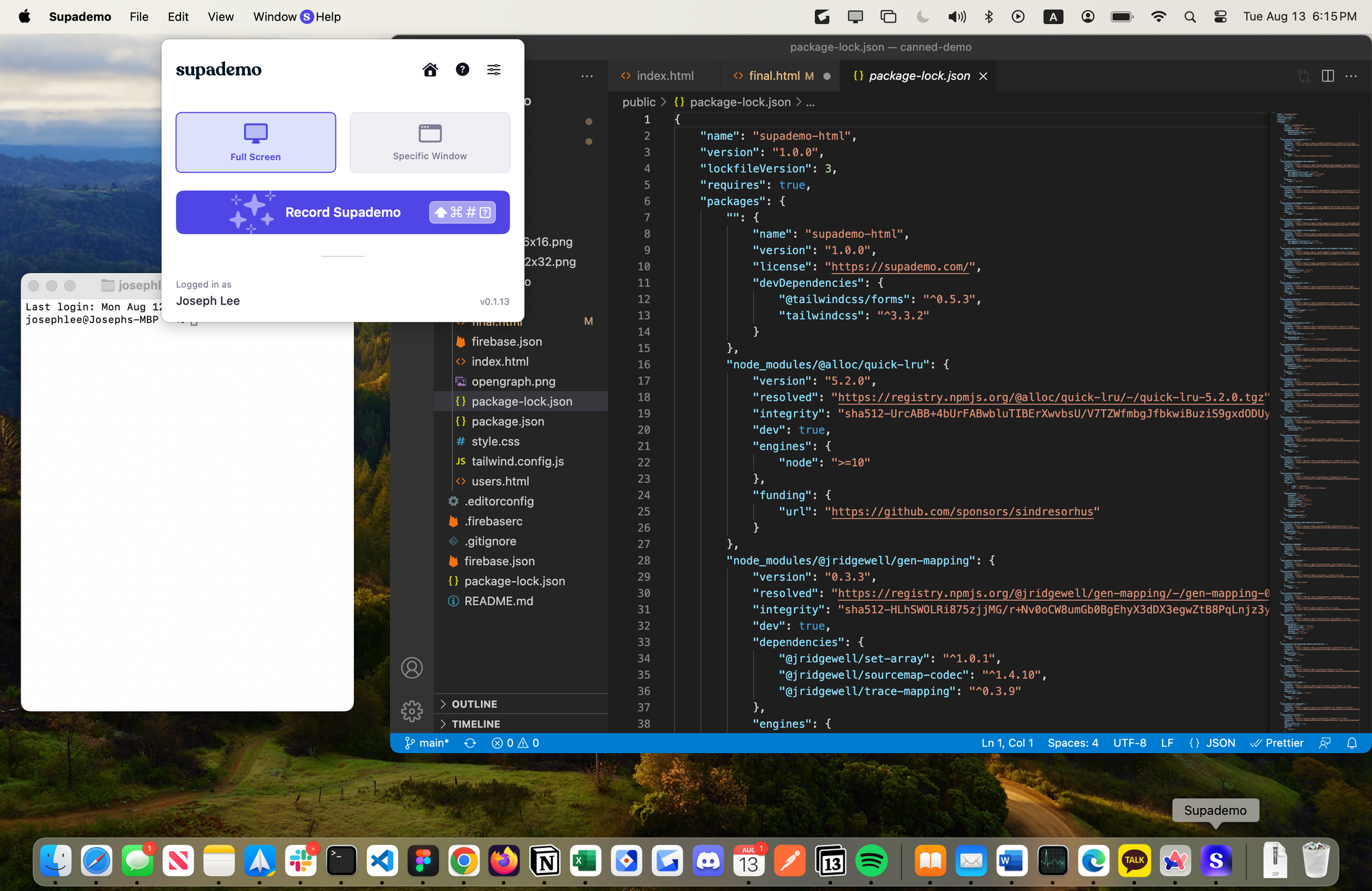Open Spotlight search in menu bar
This screenshot has width=1372, height=891.
click(x=1190, y=16)
